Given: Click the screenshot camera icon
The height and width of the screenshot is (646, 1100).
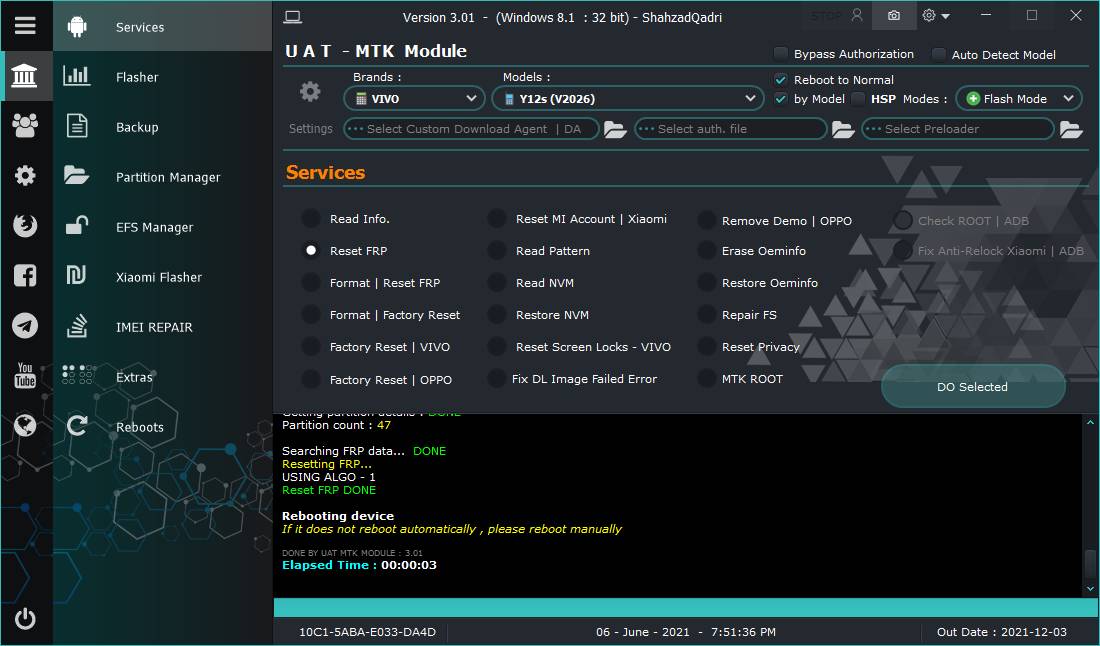Looking at the screenshot, I should (x=893, y=16).
